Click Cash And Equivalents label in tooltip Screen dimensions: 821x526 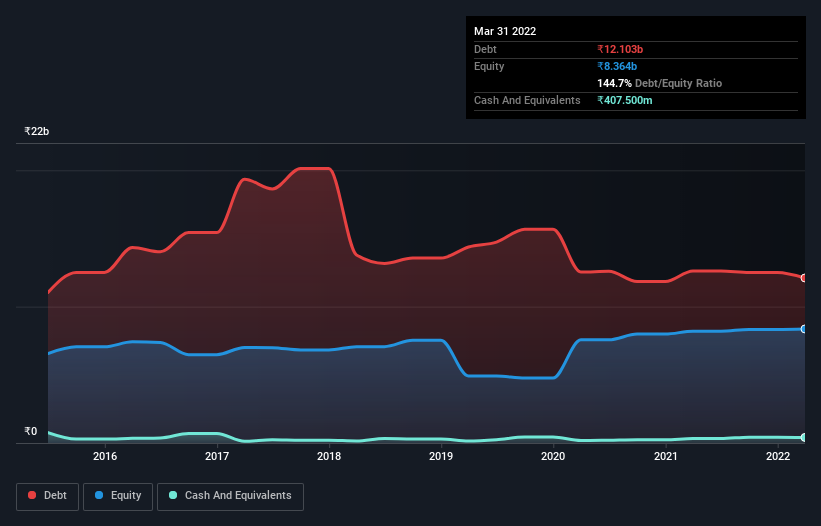pos(527,100)
